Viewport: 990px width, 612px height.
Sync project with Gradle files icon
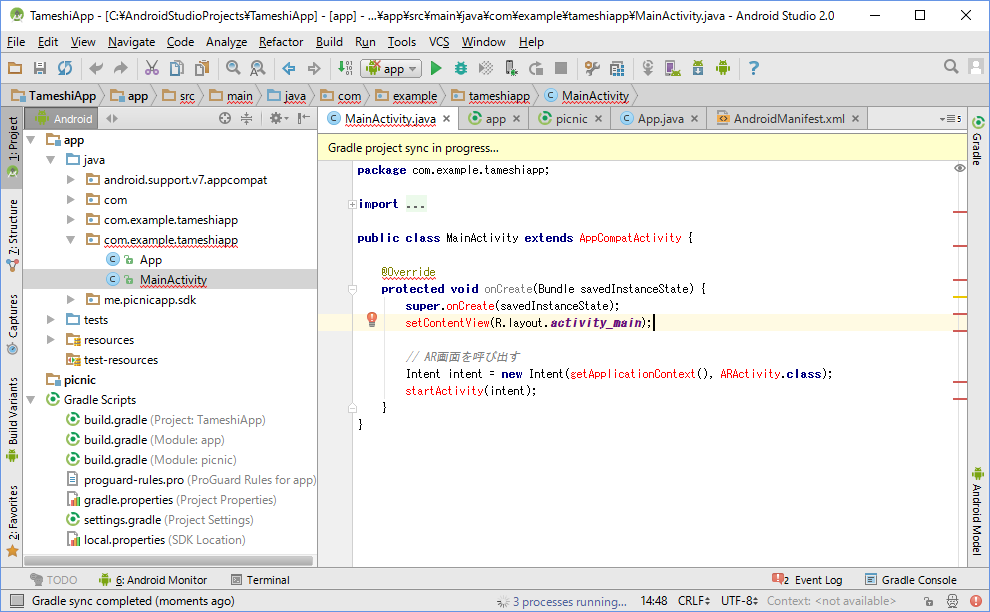click(x=648, y=68)
